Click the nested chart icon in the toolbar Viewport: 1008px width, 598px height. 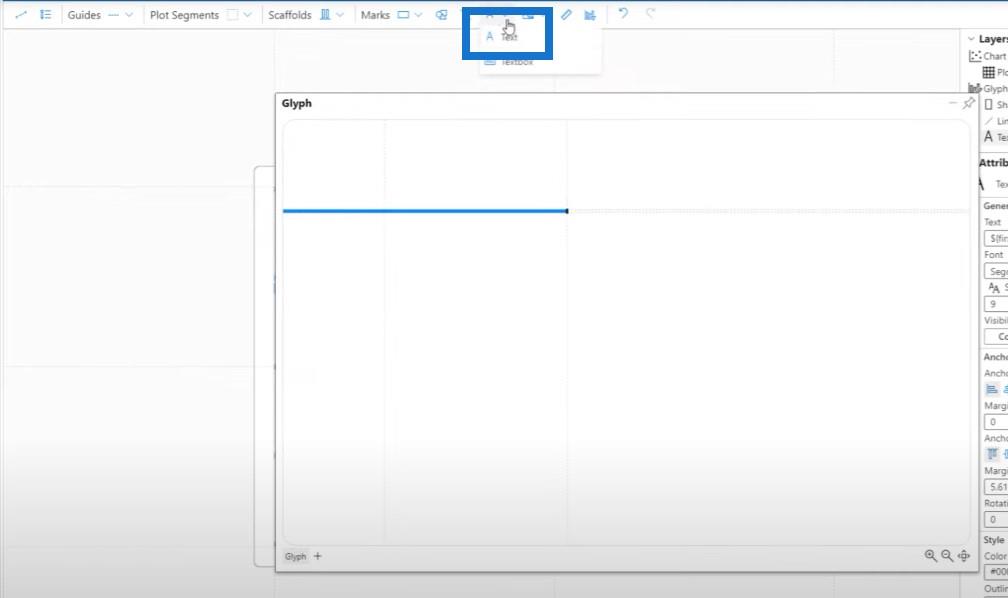(x=590, y=14)
